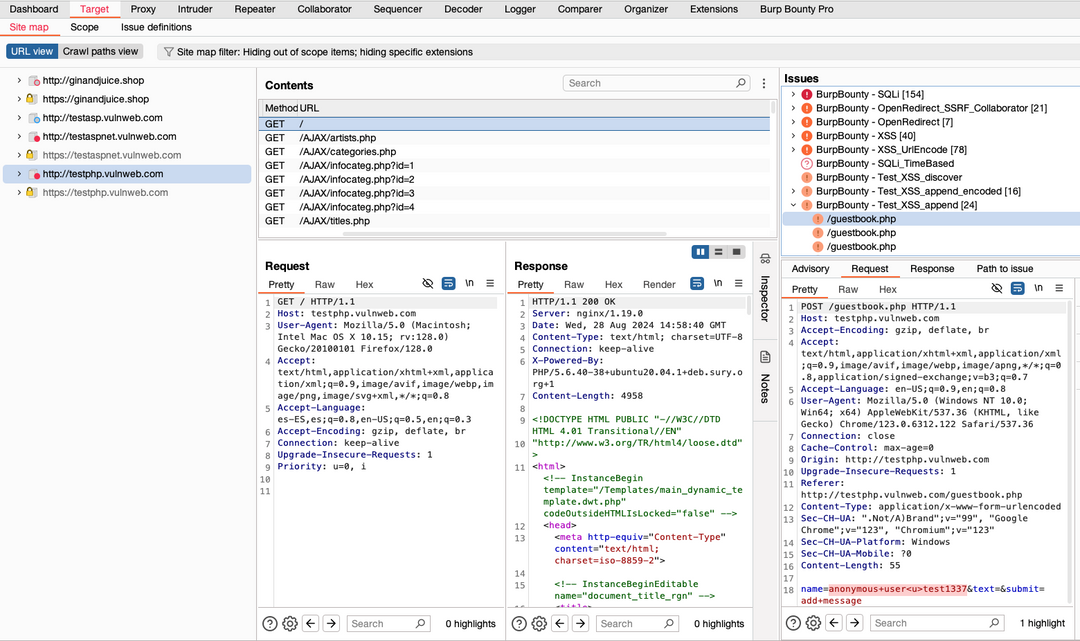The height and width of the screenshot is (641, 1080).
Task: Click the Site map filter funnel icon
Action: click(169, 52)
